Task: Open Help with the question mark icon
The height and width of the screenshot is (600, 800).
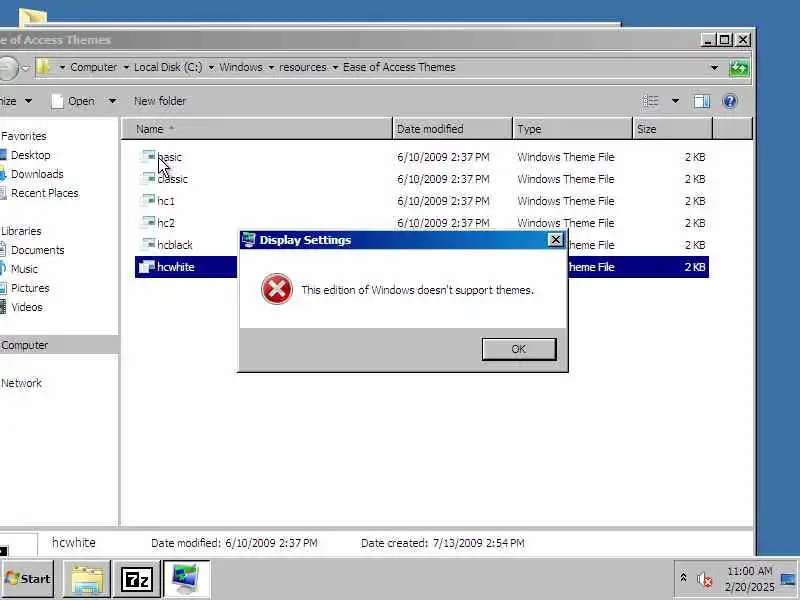Action: [x=730, y=101]
